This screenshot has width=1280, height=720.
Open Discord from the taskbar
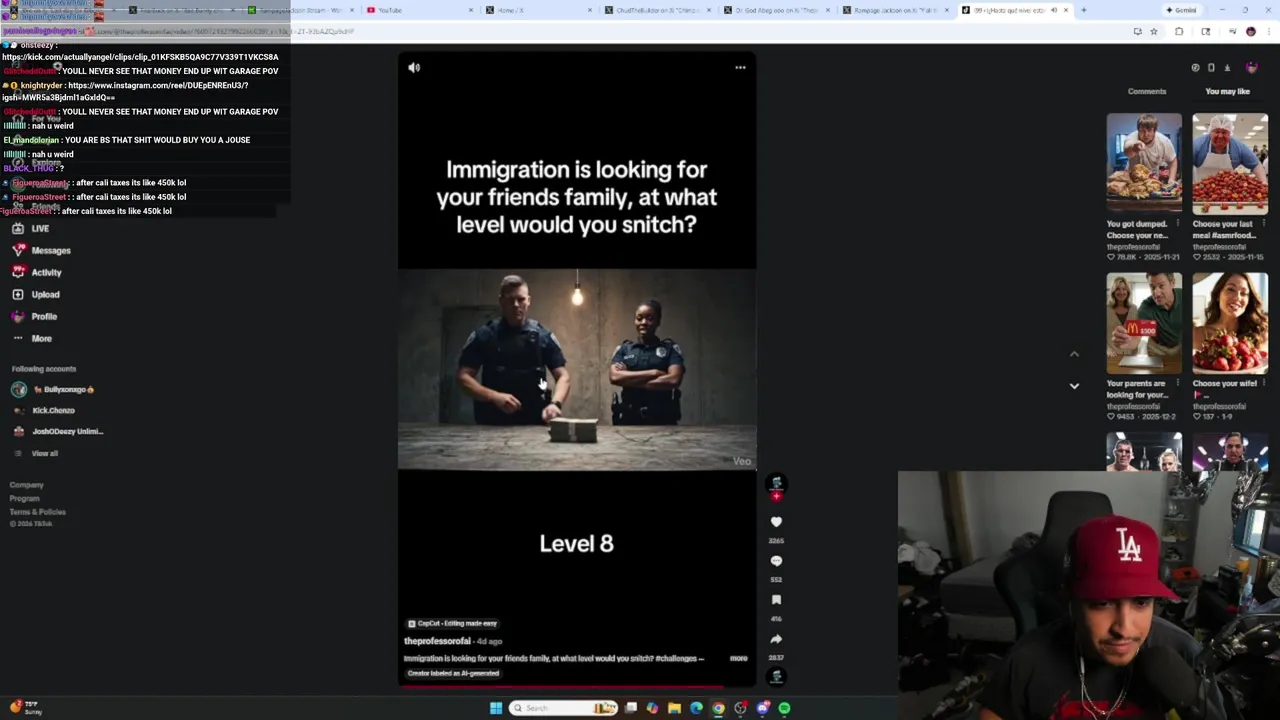762,708
